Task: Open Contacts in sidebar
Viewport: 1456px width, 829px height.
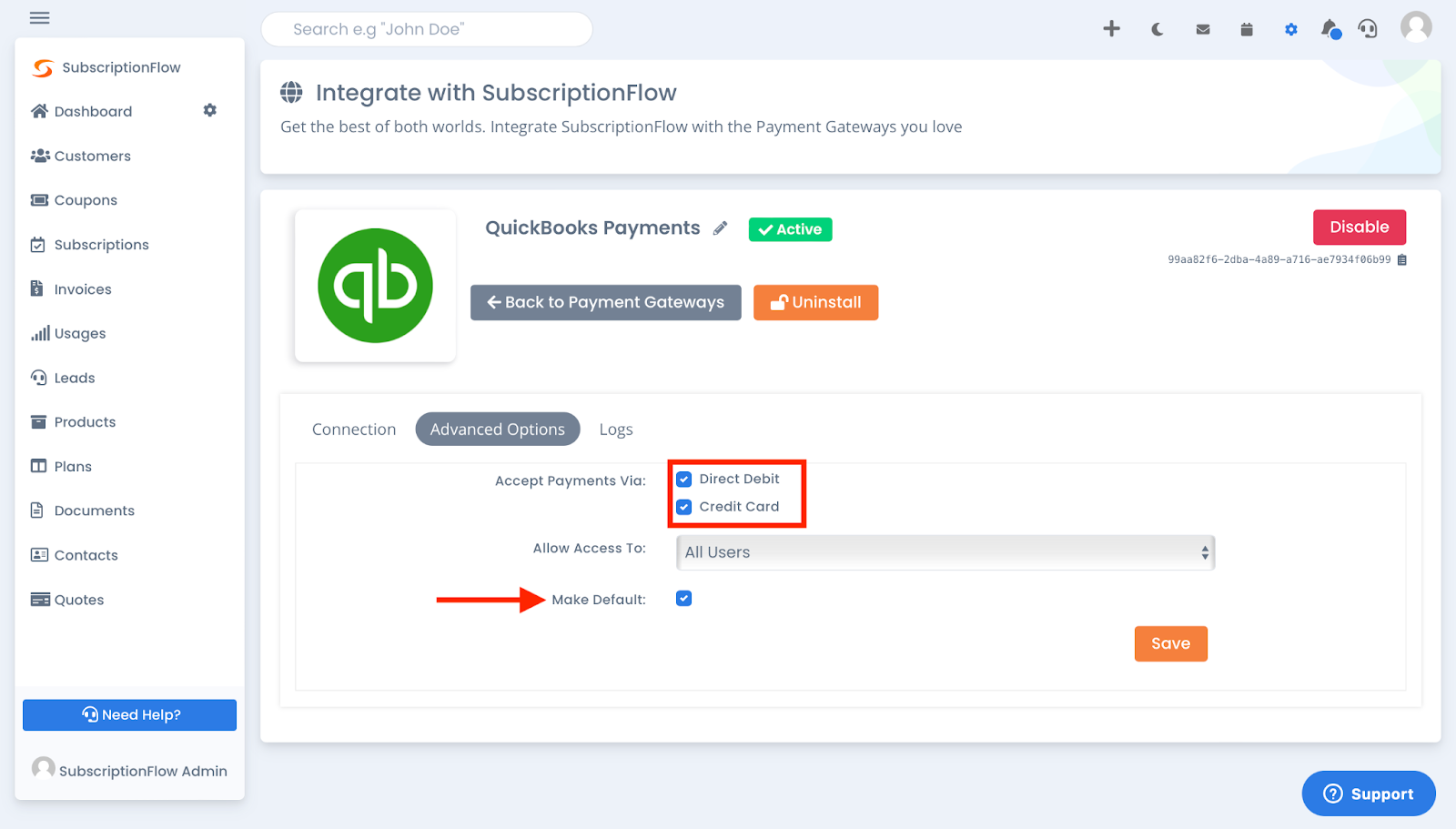Action: coord(74,555)
